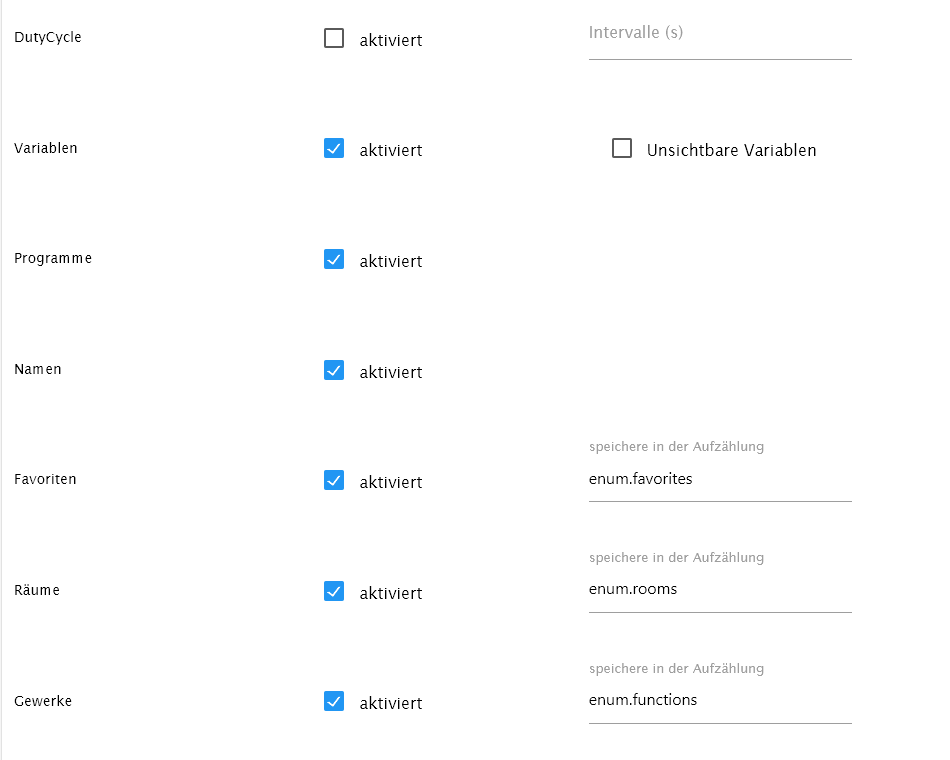Uncheck the Variablen aktiviert checkbox

(x=334, y=148)
